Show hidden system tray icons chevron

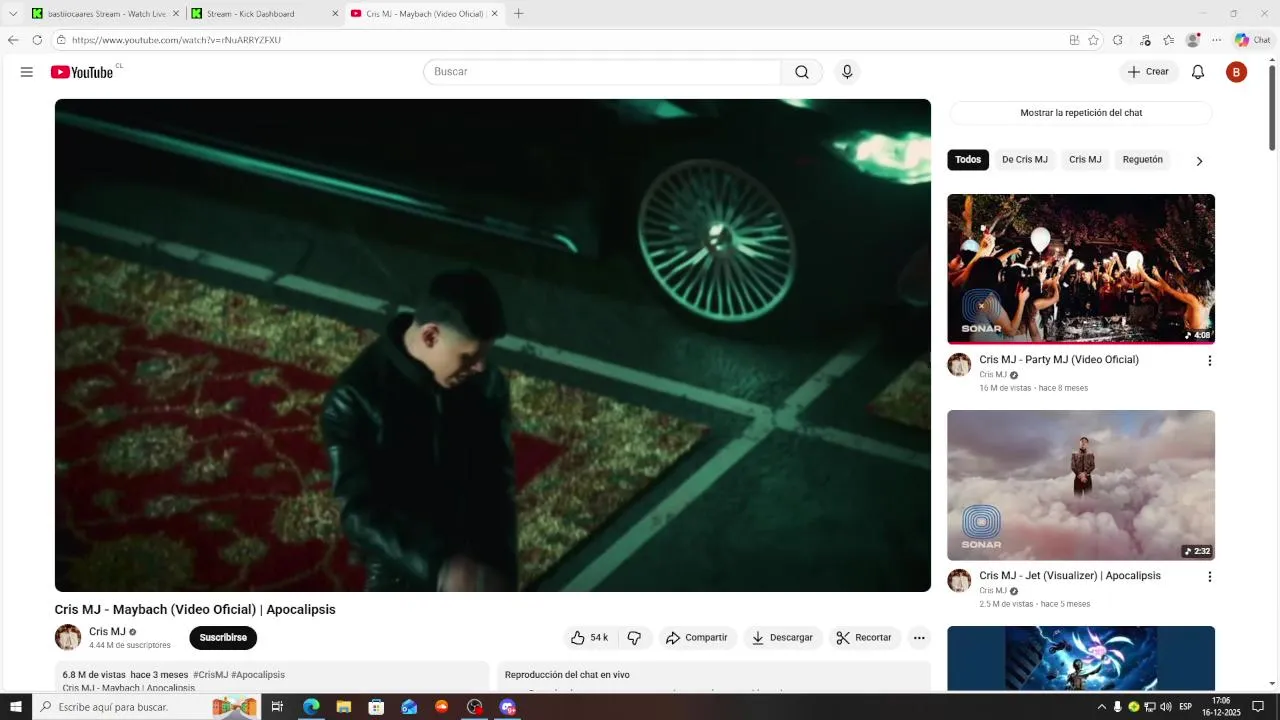coord(1102,707)
